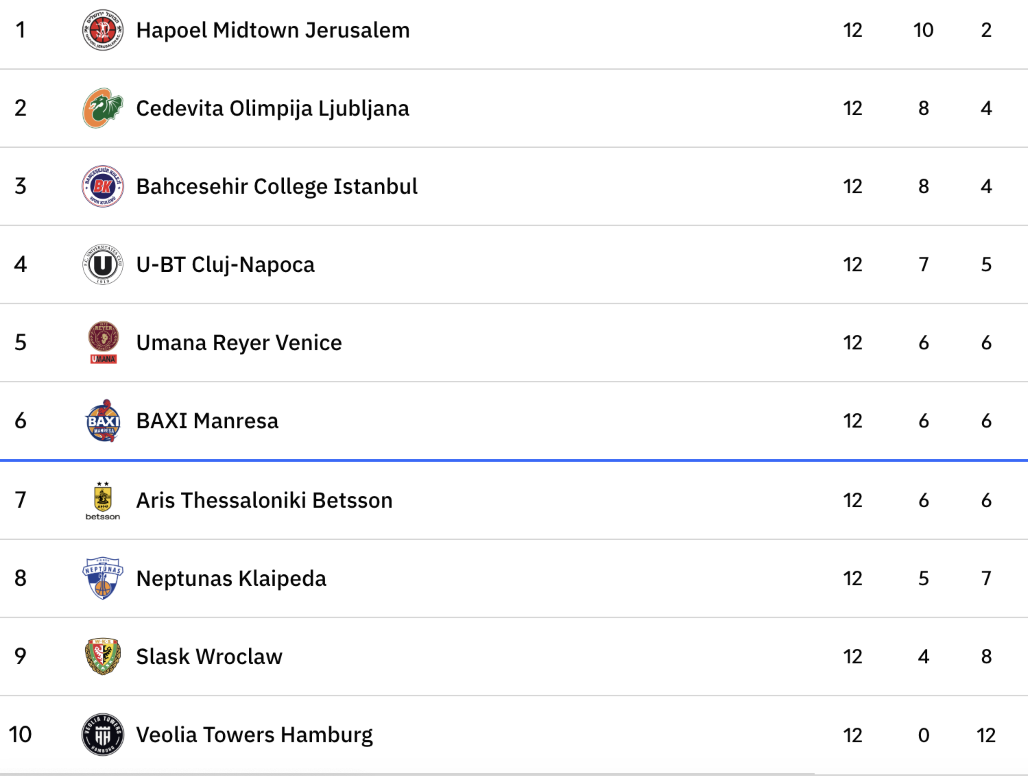The width and height of the screenshot is (1028, 776).
Task: Click the Neptunas Klaipeda team logo
Action: click(102, 578)
